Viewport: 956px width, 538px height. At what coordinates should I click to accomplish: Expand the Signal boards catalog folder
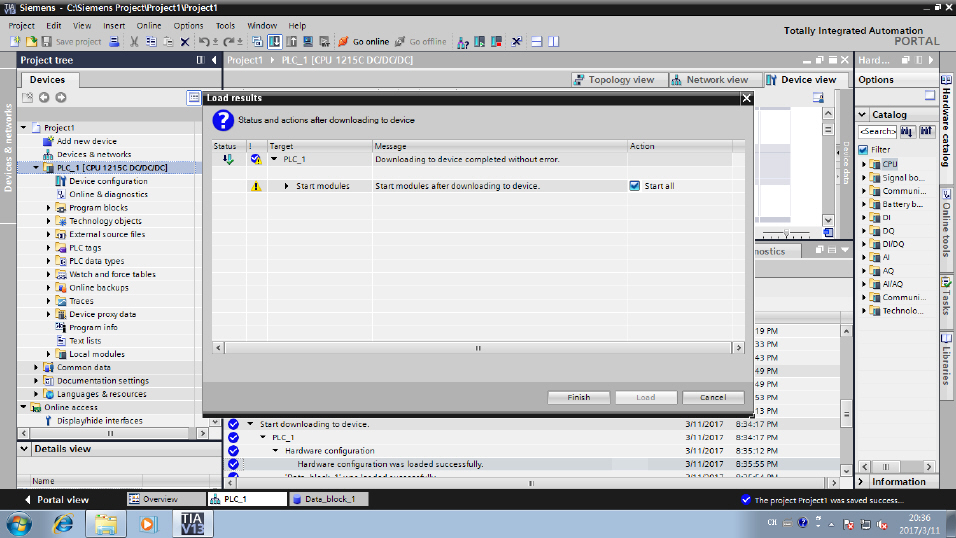pyautogui.click(x=864, y=178)
